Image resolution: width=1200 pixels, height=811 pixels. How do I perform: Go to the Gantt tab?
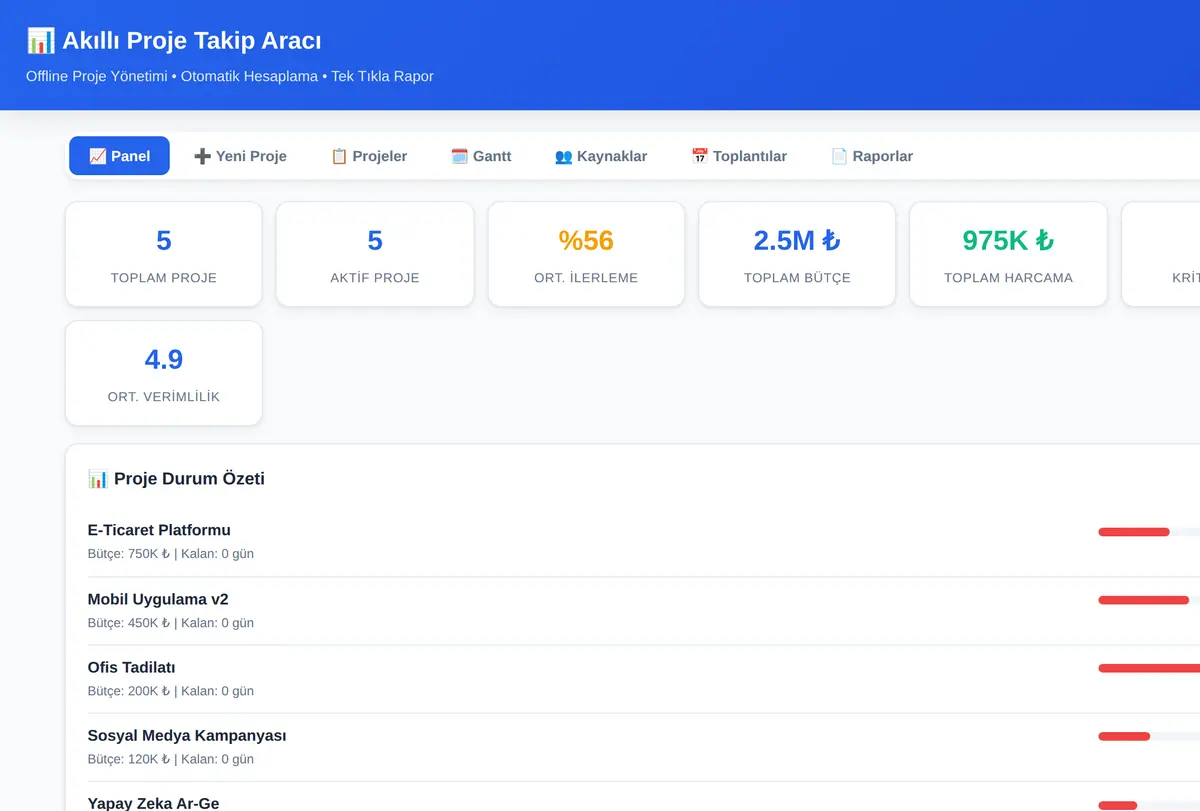pyautogui.click(x=481, y=156)
